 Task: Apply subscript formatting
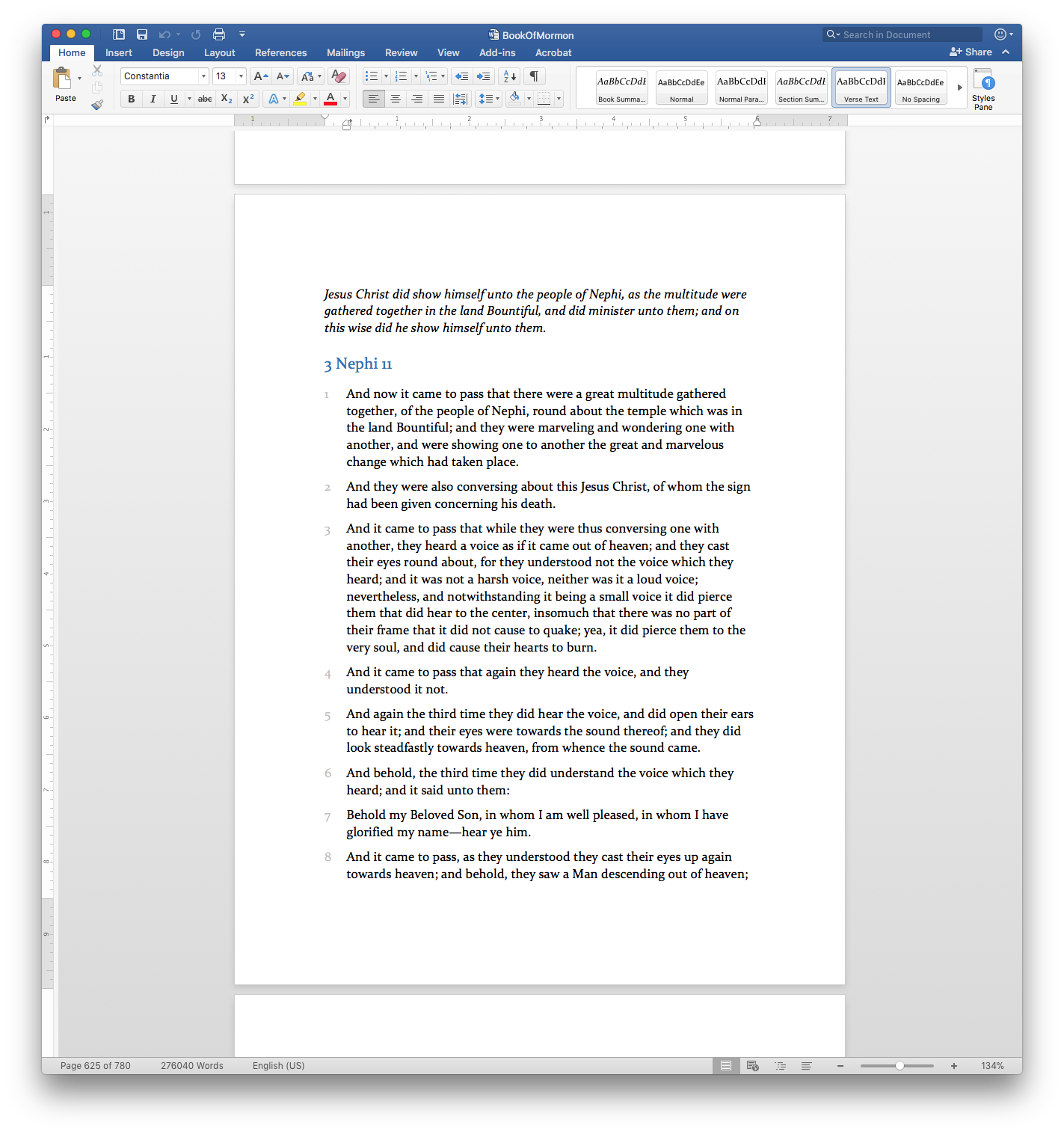coord(227,99)
